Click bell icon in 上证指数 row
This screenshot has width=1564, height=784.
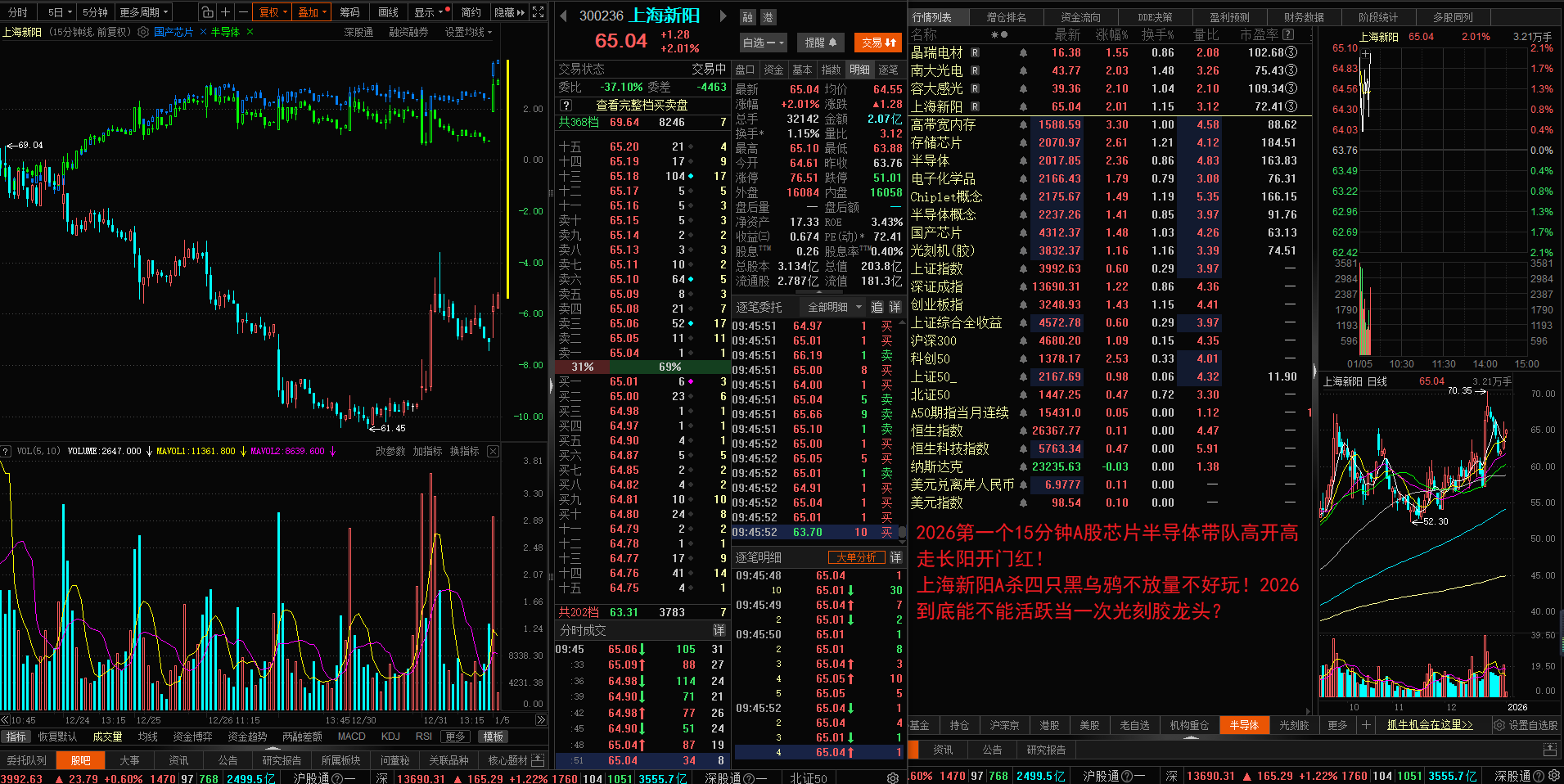coord(1023,268)
